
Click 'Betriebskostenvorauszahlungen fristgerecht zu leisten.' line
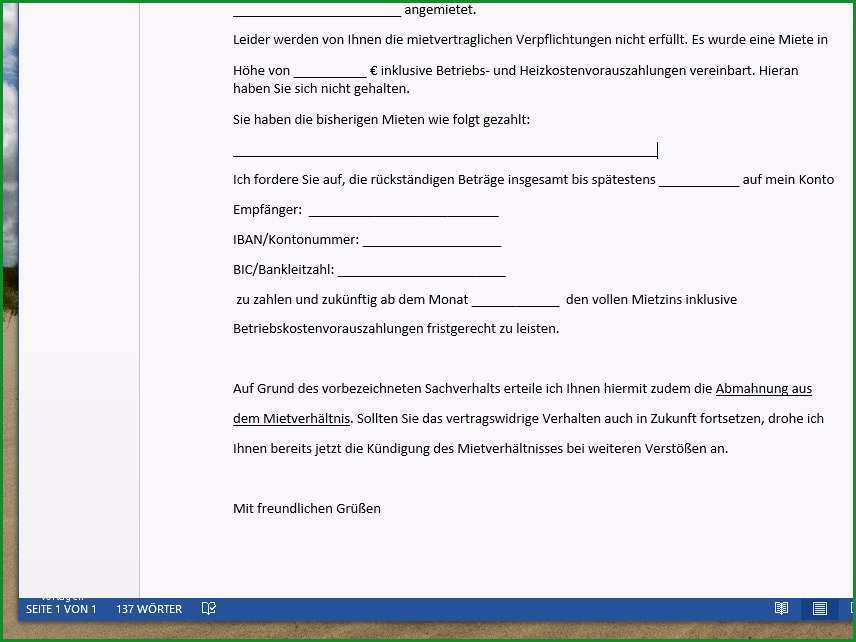pos(396,329)
